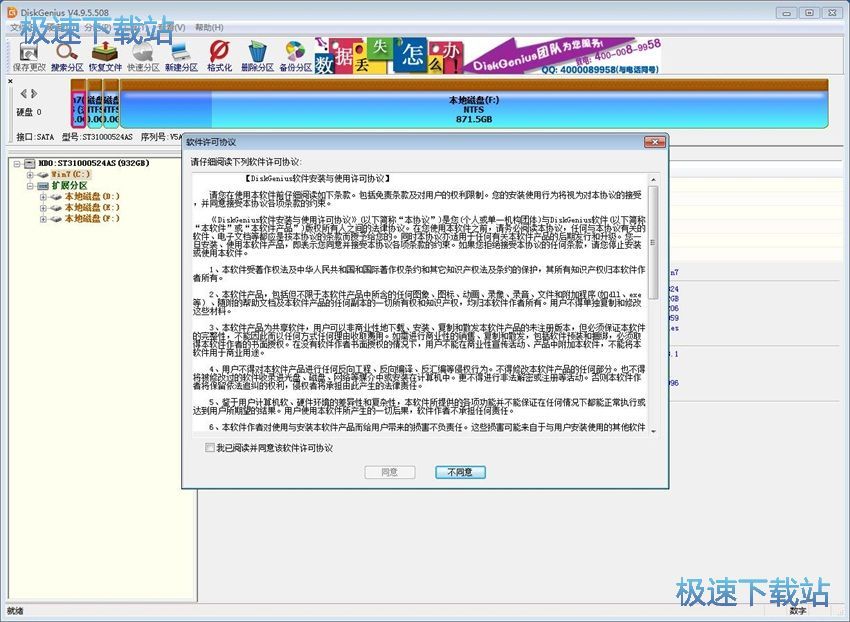The height and width of the screenshot is (622, 850).
Task: Select 本地磁盘 (E:) in the tree
Action: coord(92,208)
